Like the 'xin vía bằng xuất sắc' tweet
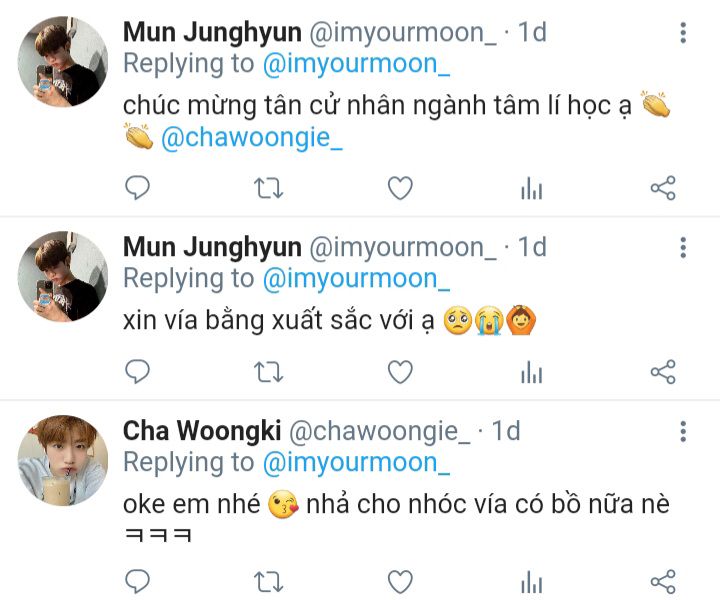This screenshot has height=600, width=720. point(400,372)
